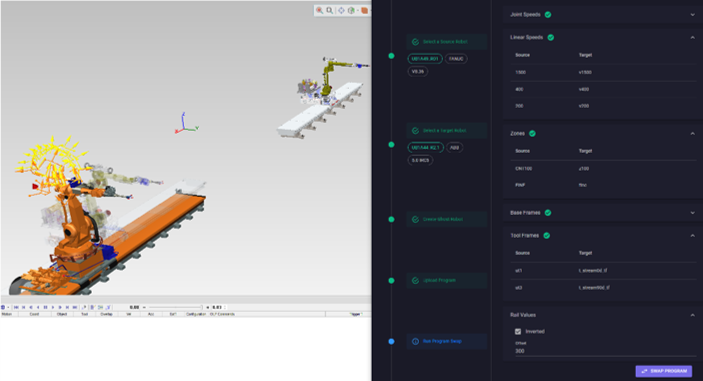703x381 pixels.
Task: Click the source robot version chip
Action: 417,71
